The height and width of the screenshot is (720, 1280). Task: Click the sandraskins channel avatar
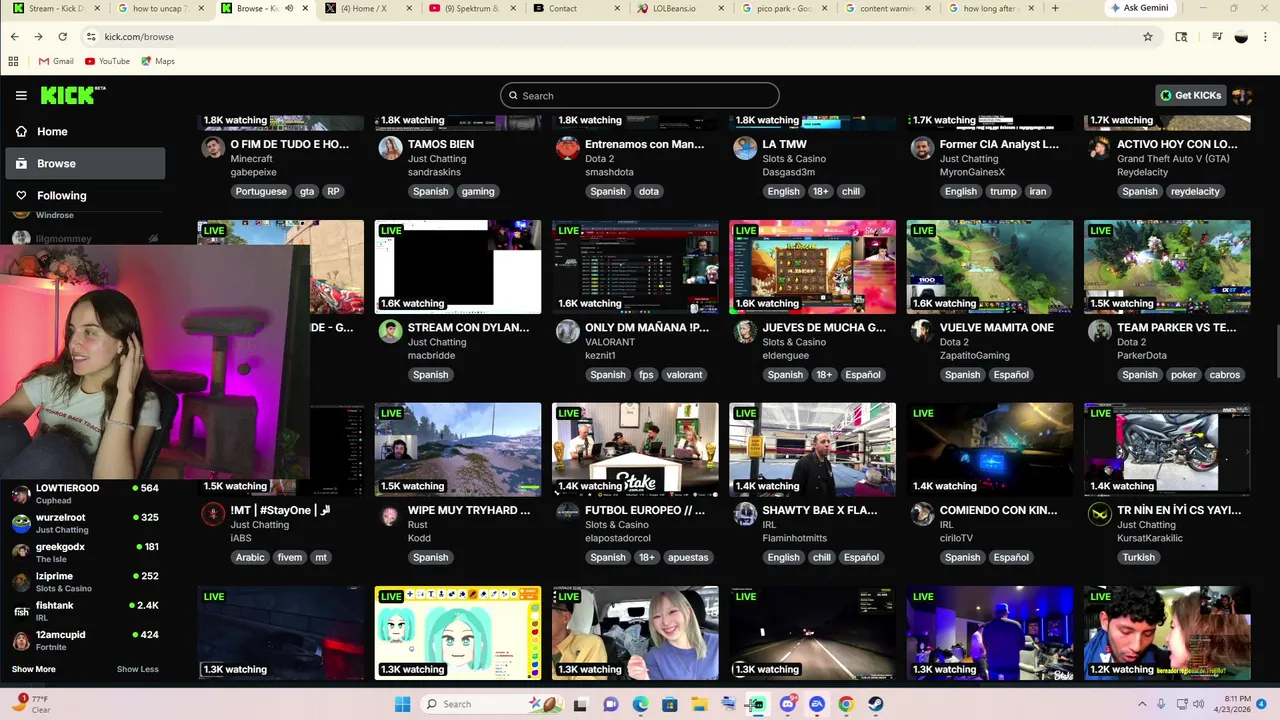[x=390, y=148]
